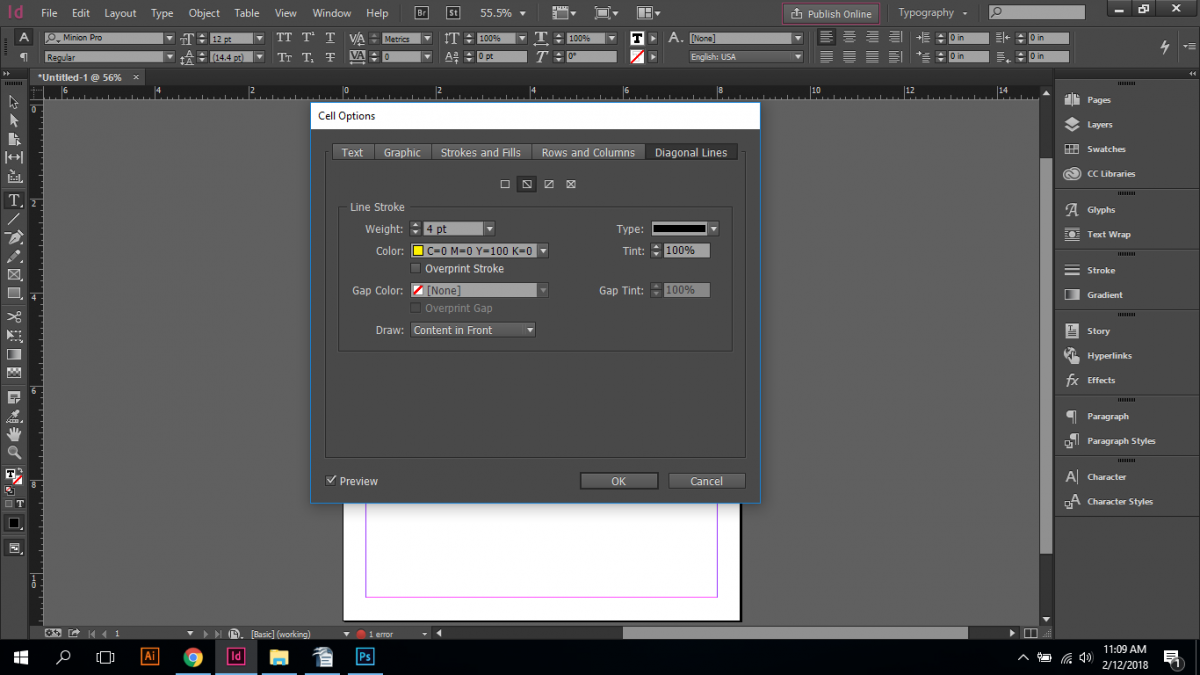Enable Overprint Stroke
1200x675 pixels.
coord(415,268)
